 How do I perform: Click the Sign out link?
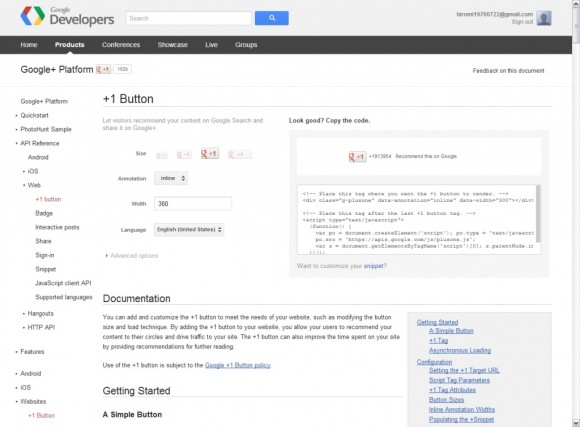(x=522, y=22)
